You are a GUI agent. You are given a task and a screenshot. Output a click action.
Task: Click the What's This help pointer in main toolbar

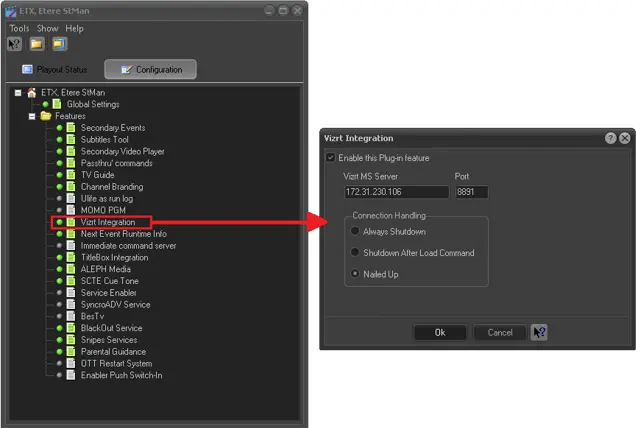(x=16, y=44)
